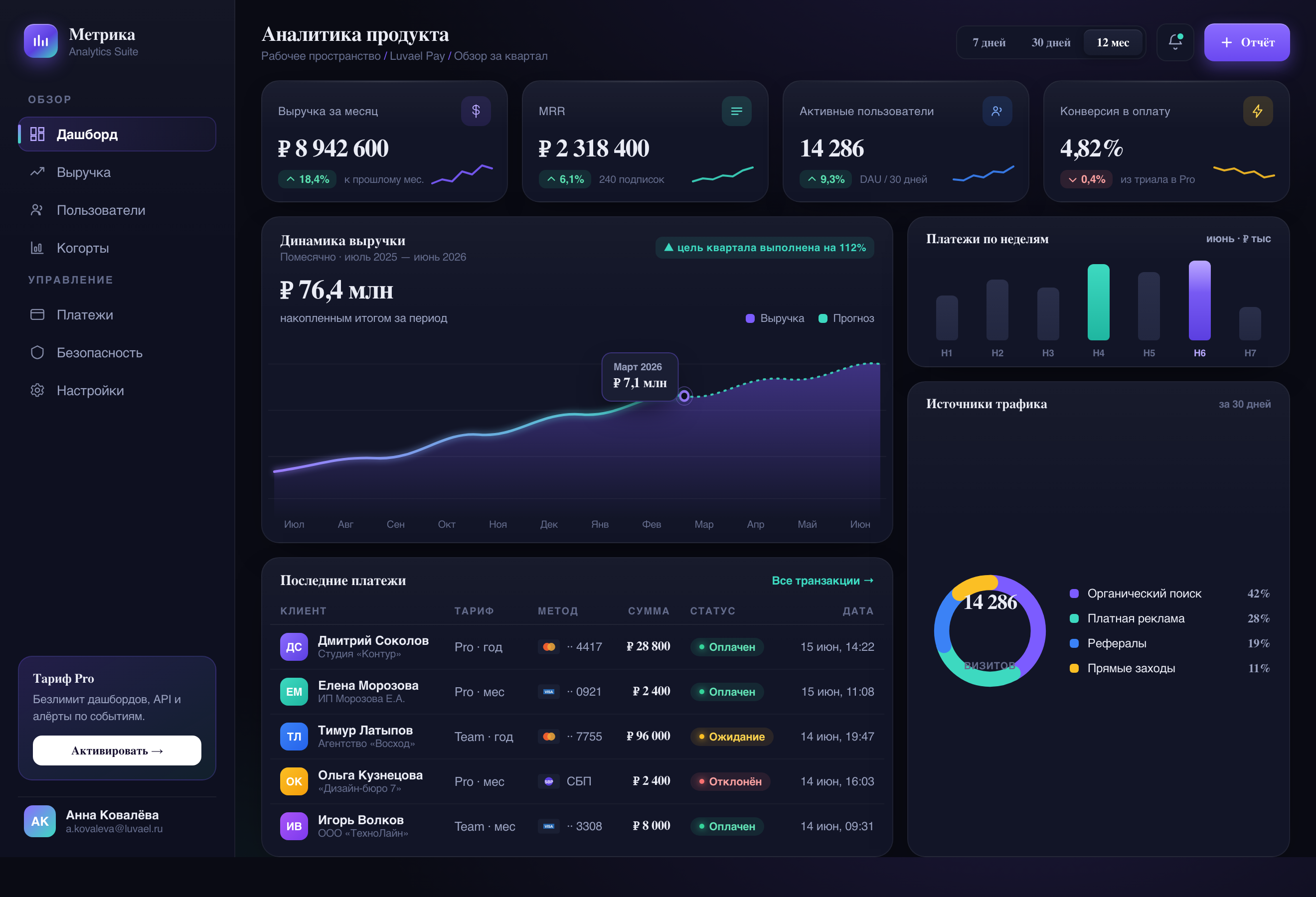Click the 6,1% MRR growth badge
Image resolution: width=1316 pixels, height=897 pixels.
tap(565, 179)
